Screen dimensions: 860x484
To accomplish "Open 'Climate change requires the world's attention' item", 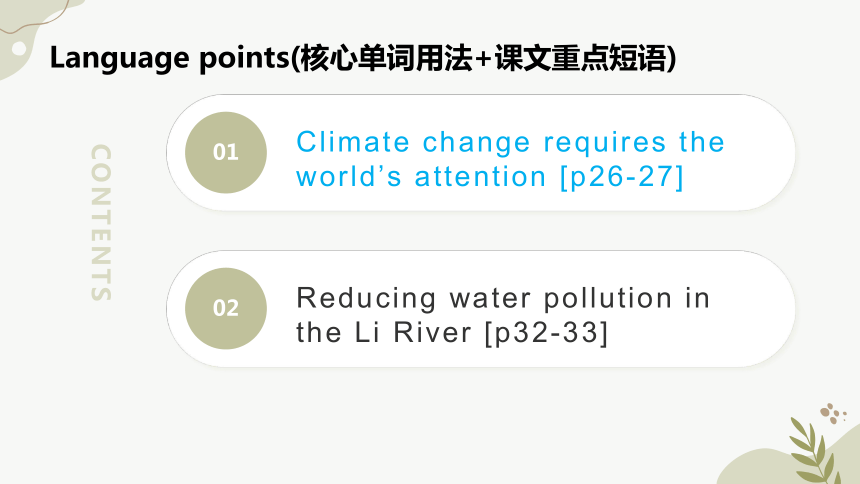I will pos(510,159).
